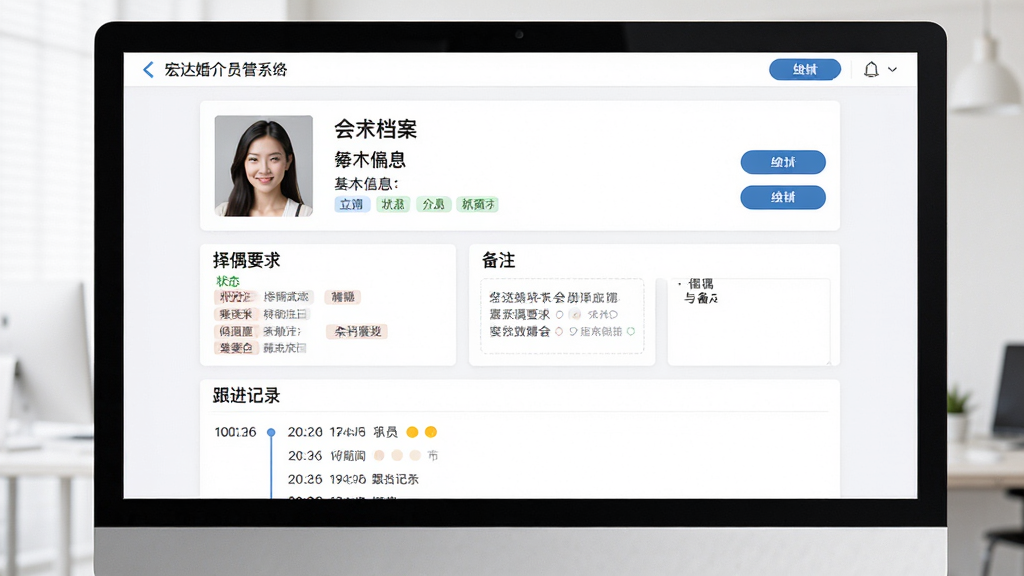Image resolution: width=1024 pixels, height=576 pixels.
Task: Click the 跟进记录 section heading
Action: 246,396
